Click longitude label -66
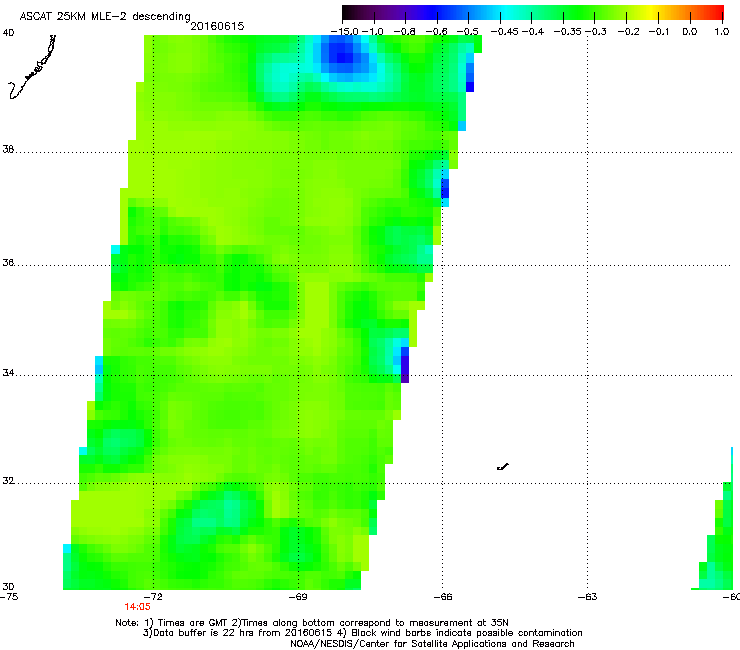The height and width of the screenshot is (650, 740). pyautogui.click(x=443, y=597)
